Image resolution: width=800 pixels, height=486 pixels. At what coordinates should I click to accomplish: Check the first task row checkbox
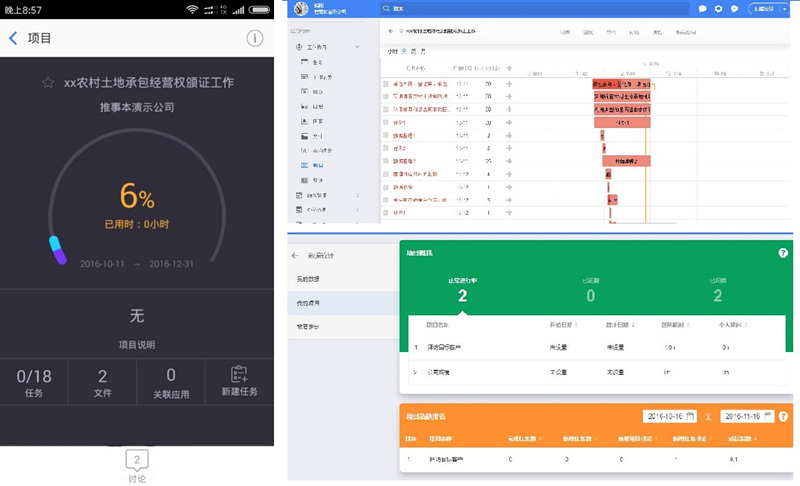coord(386,84)
